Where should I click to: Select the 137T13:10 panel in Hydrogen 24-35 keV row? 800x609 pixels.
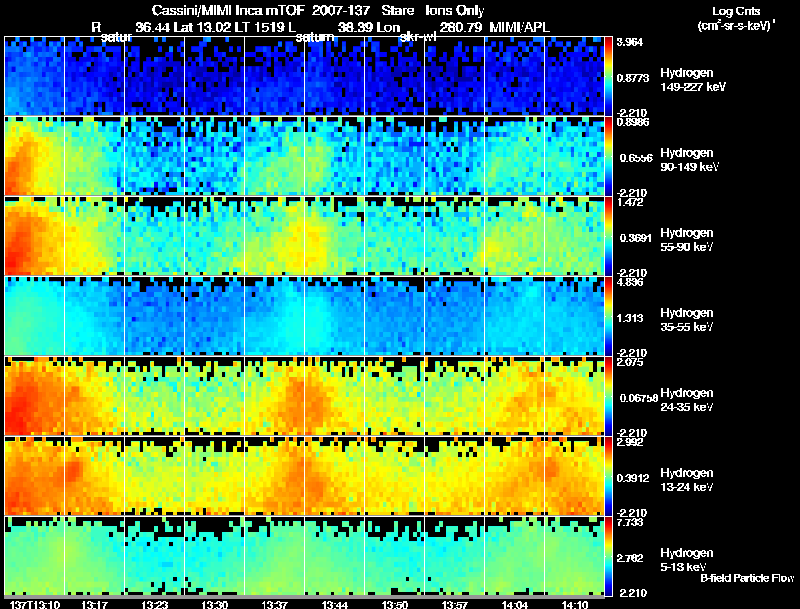point(35,396)
